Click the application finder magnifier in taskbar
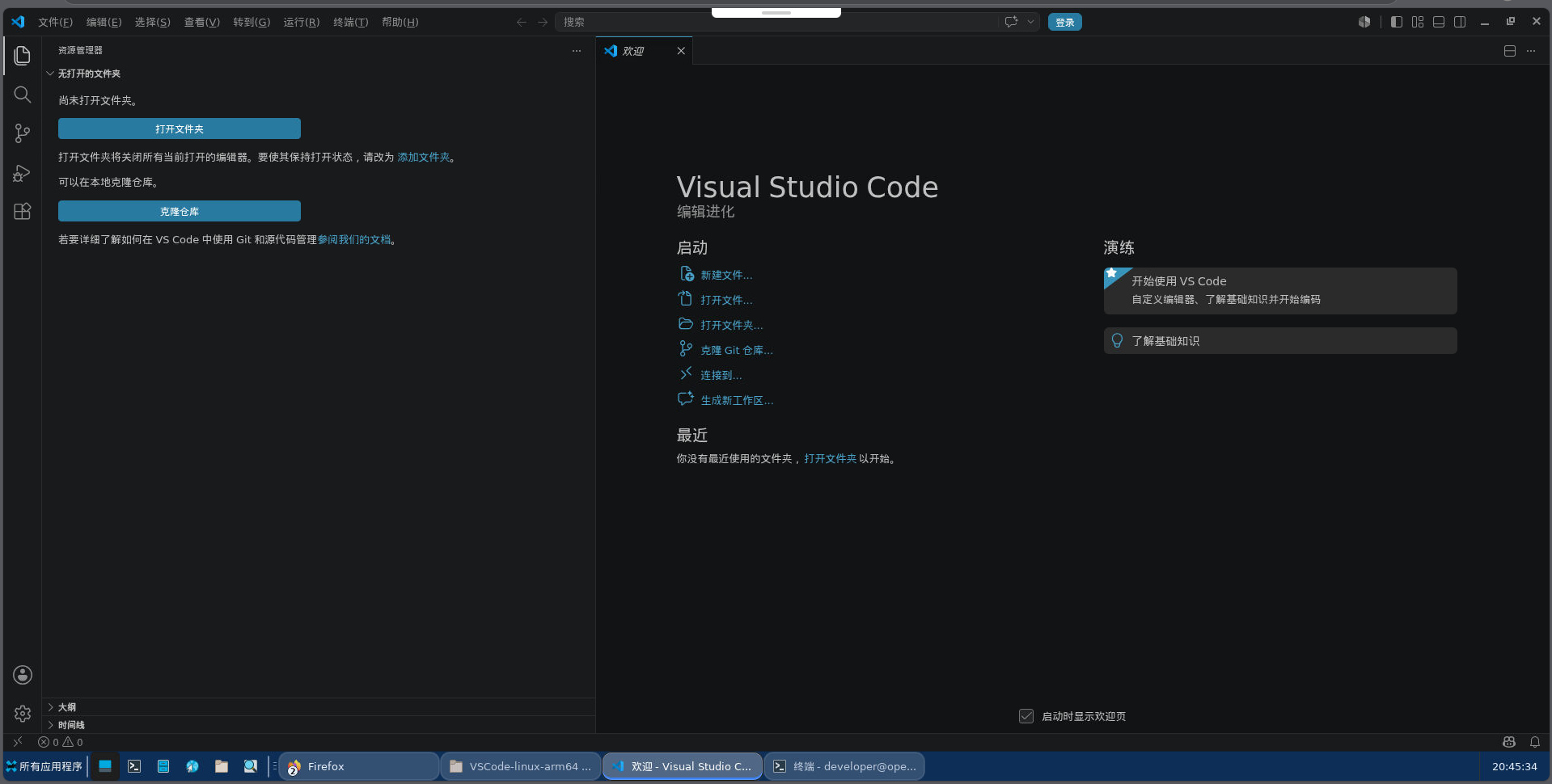The width and height of the screenshot is (1552, 784). 251,766
